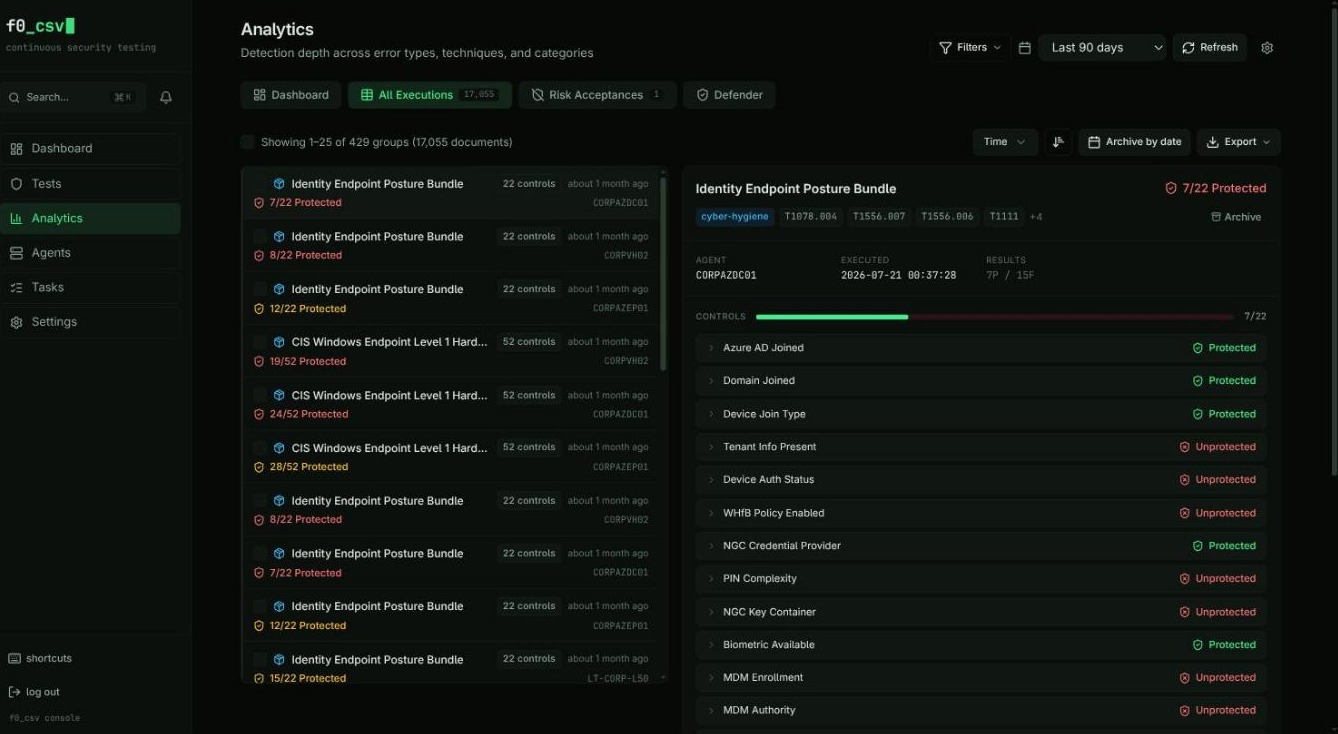Click the log out arrow icon
Screen dimensions: 1338x734
[14, 692]
